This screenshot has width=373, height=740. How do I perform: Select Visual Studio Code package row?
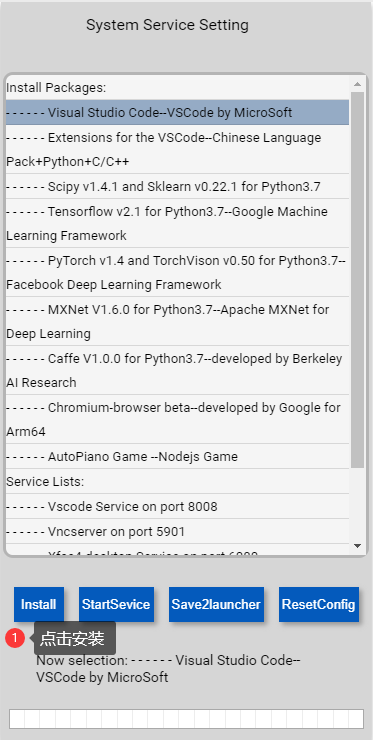coord(178,112)
